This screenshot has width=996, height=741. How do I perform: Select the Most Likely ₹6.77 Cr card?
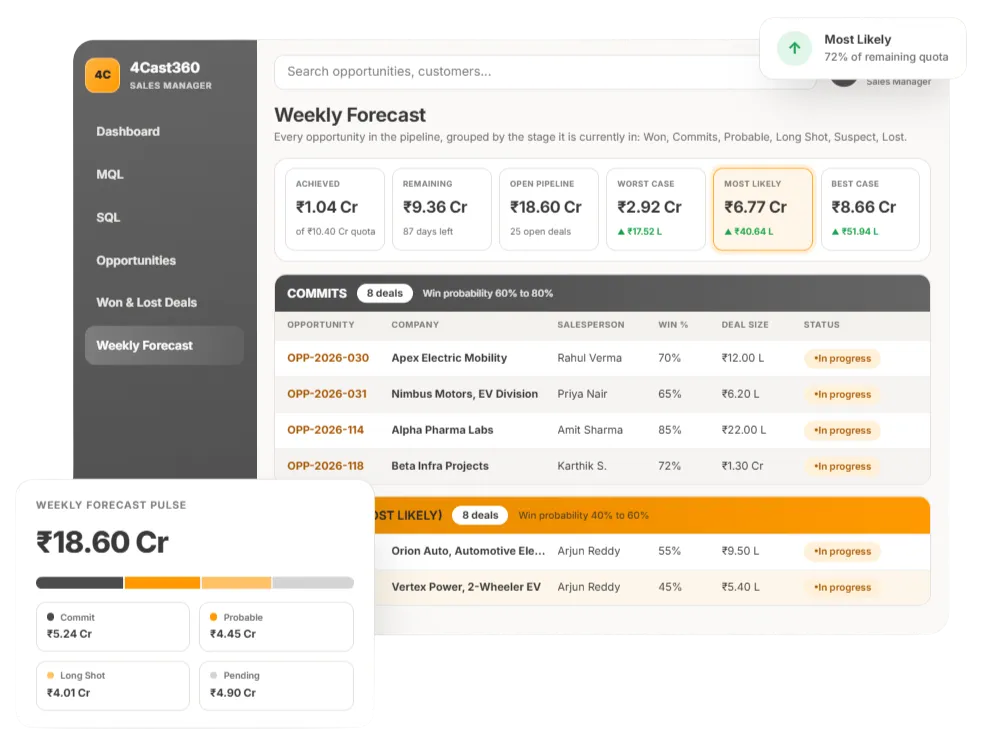click(x=763, y=209)
